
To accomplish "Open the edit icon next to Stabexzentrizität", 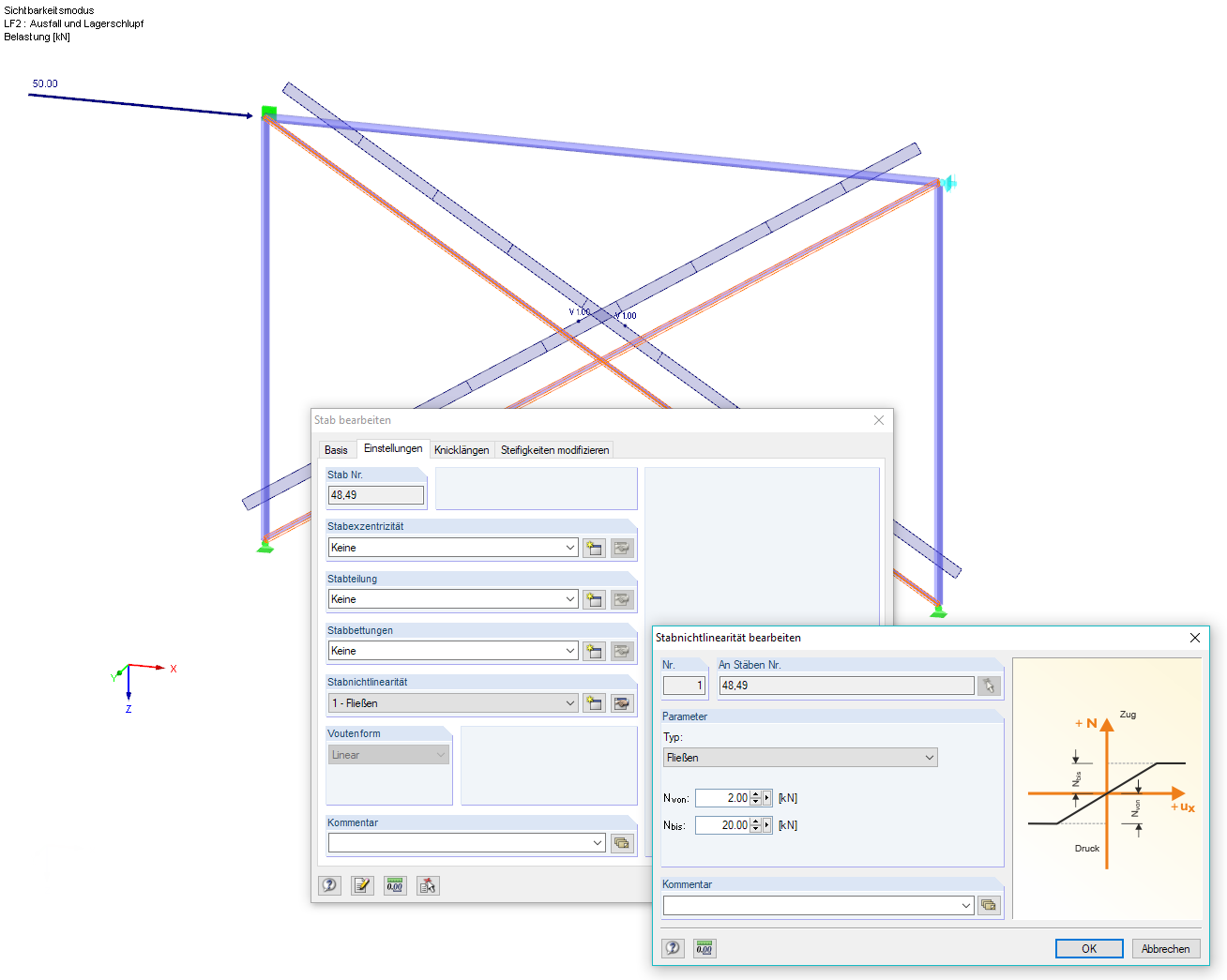I will (x=622, y=548).
